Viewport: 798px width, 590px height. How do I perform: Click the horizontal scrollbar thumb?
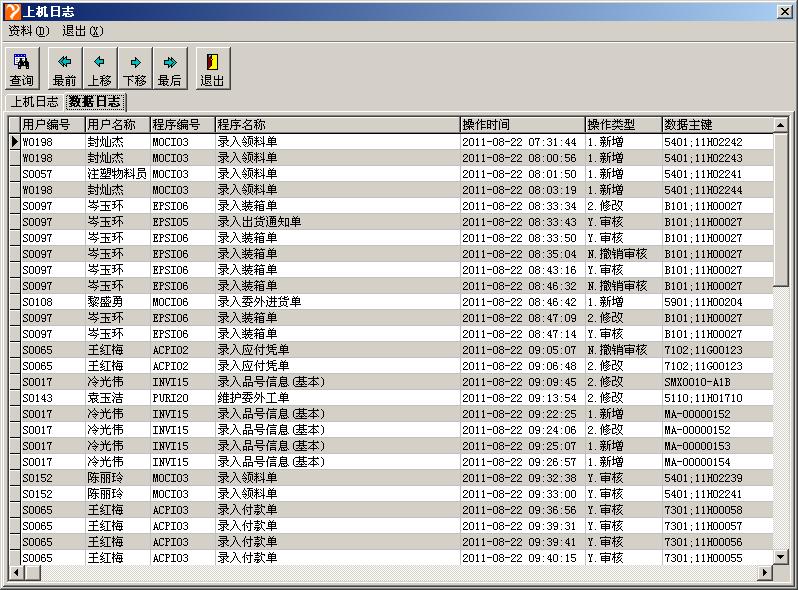click(x=33, y=572)
